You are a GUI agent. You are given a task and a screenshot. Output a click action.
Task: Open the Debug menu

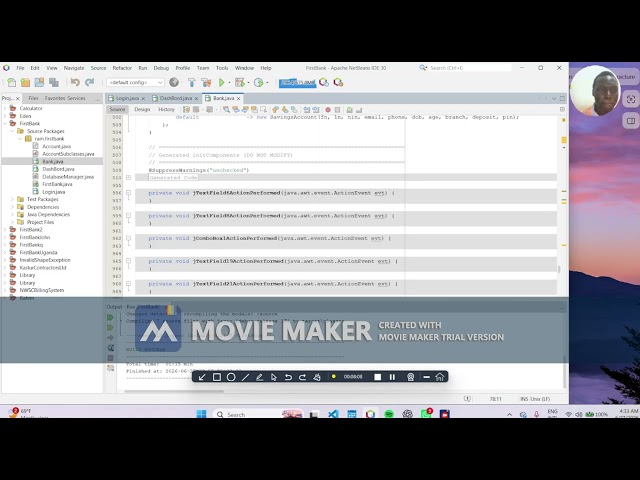click(161, 68)
